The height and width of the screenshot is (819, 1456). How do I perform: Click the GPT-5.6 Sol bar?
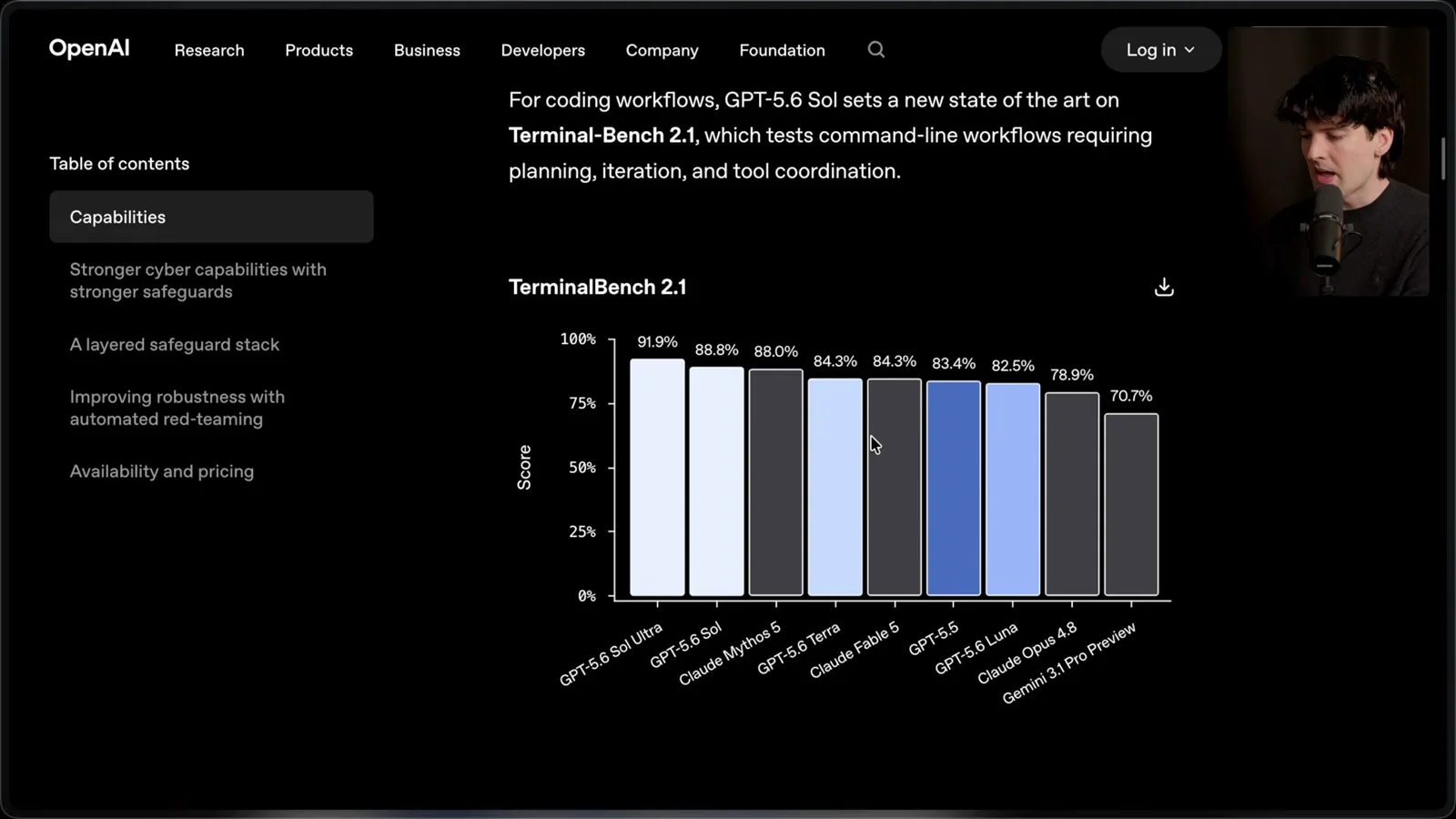point(716,481)
